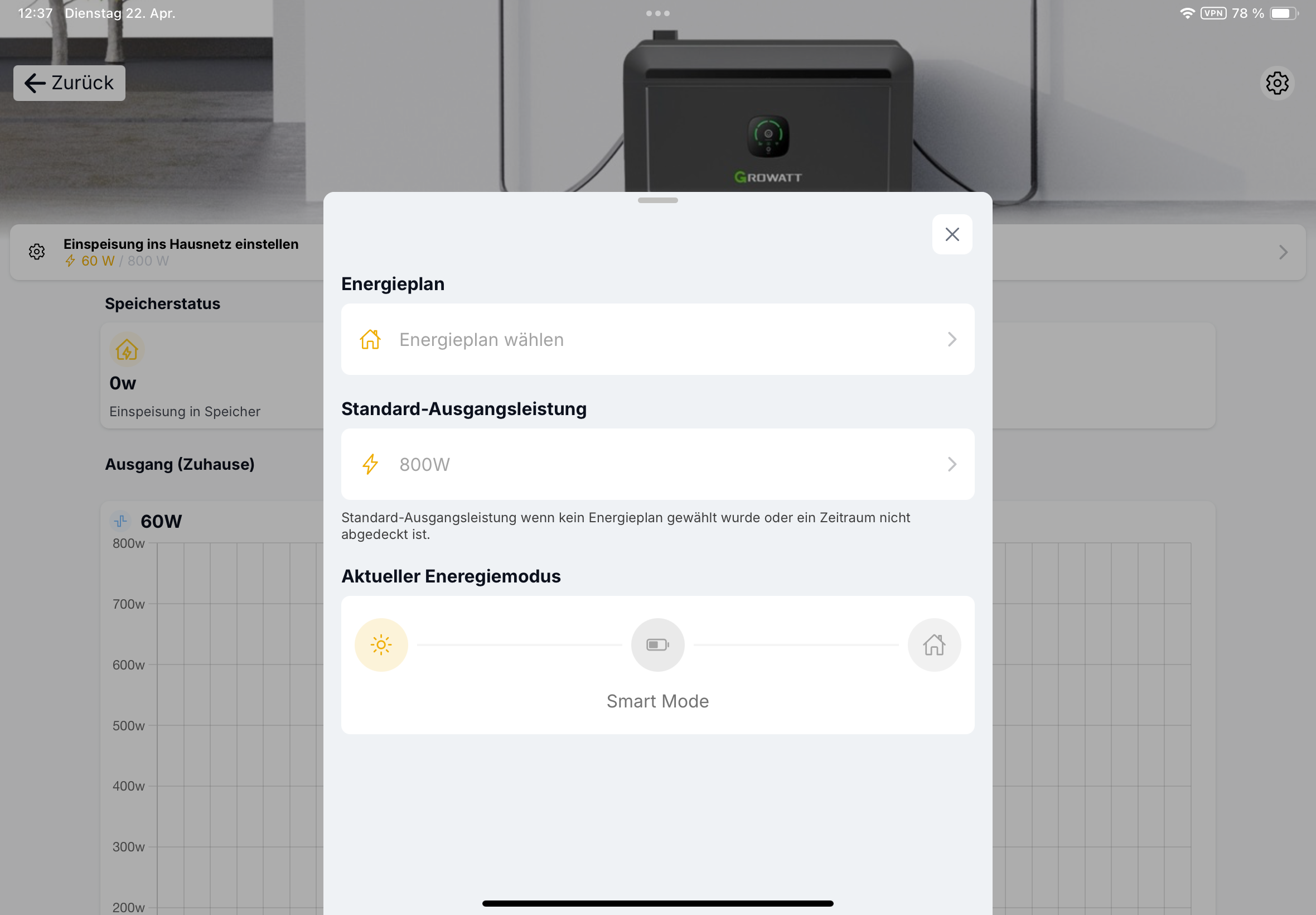Image resolution: width=1316 pixels, height=915 pixels.
Task: Expand the Einspeisung row right chevron
Action: coord(1283,252)
